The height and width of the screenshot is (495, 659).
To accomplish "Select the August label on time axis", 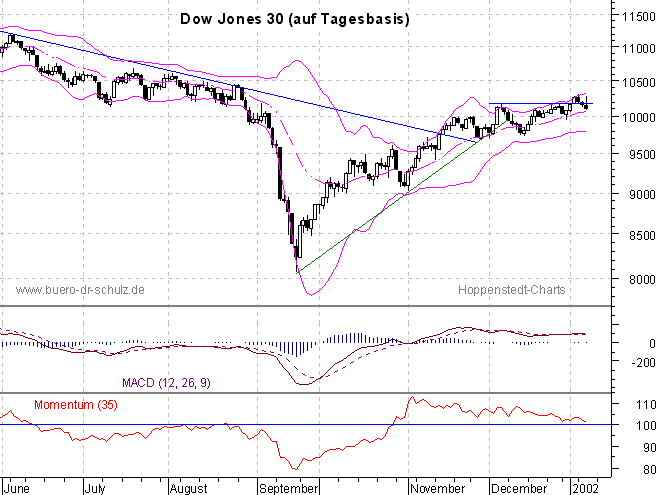I will coord(189,489).
